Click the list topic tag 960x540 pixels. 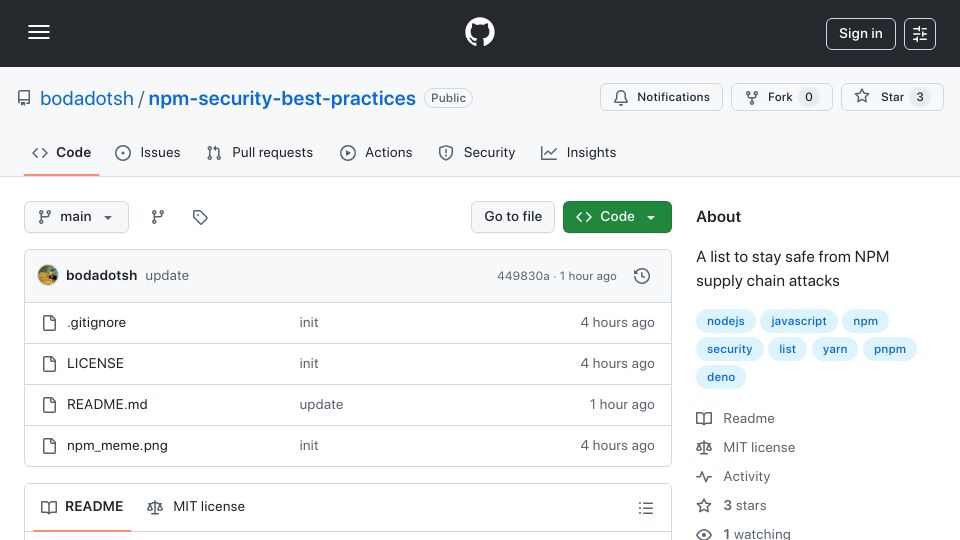tap(787, 349)
